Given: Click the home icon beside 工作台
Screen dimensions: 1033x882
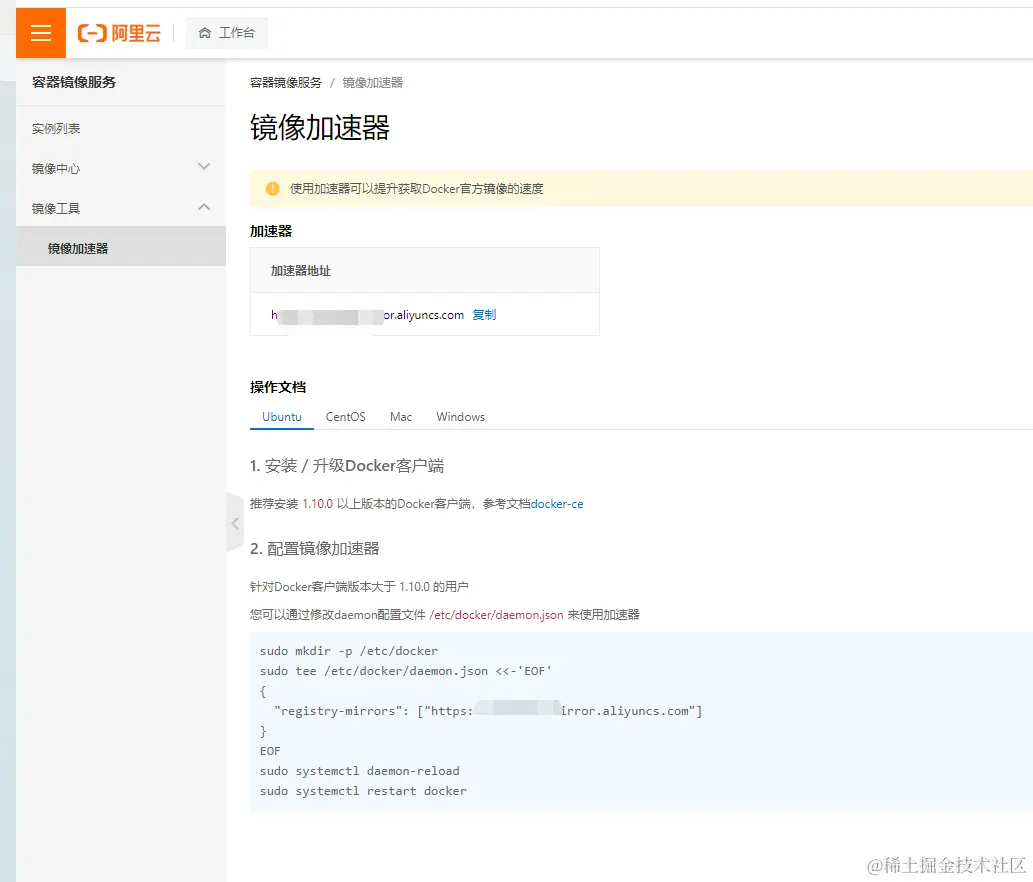Looking at the screenshot, I should 205,33.
